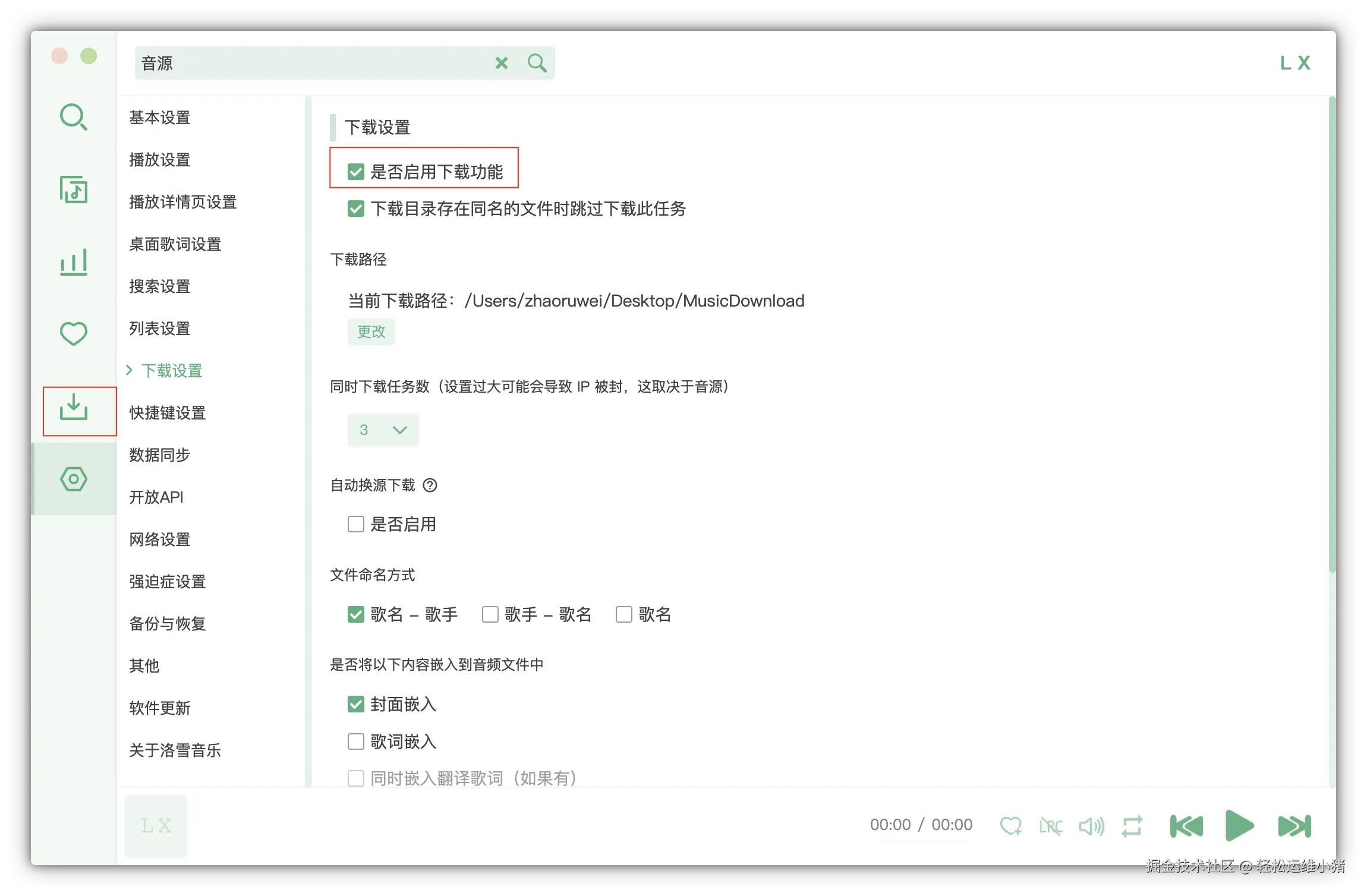The image size is (1367, 896).
Task: Go to 快捷键设置 section
Action: pyautogui.click(x=168, y=413)
